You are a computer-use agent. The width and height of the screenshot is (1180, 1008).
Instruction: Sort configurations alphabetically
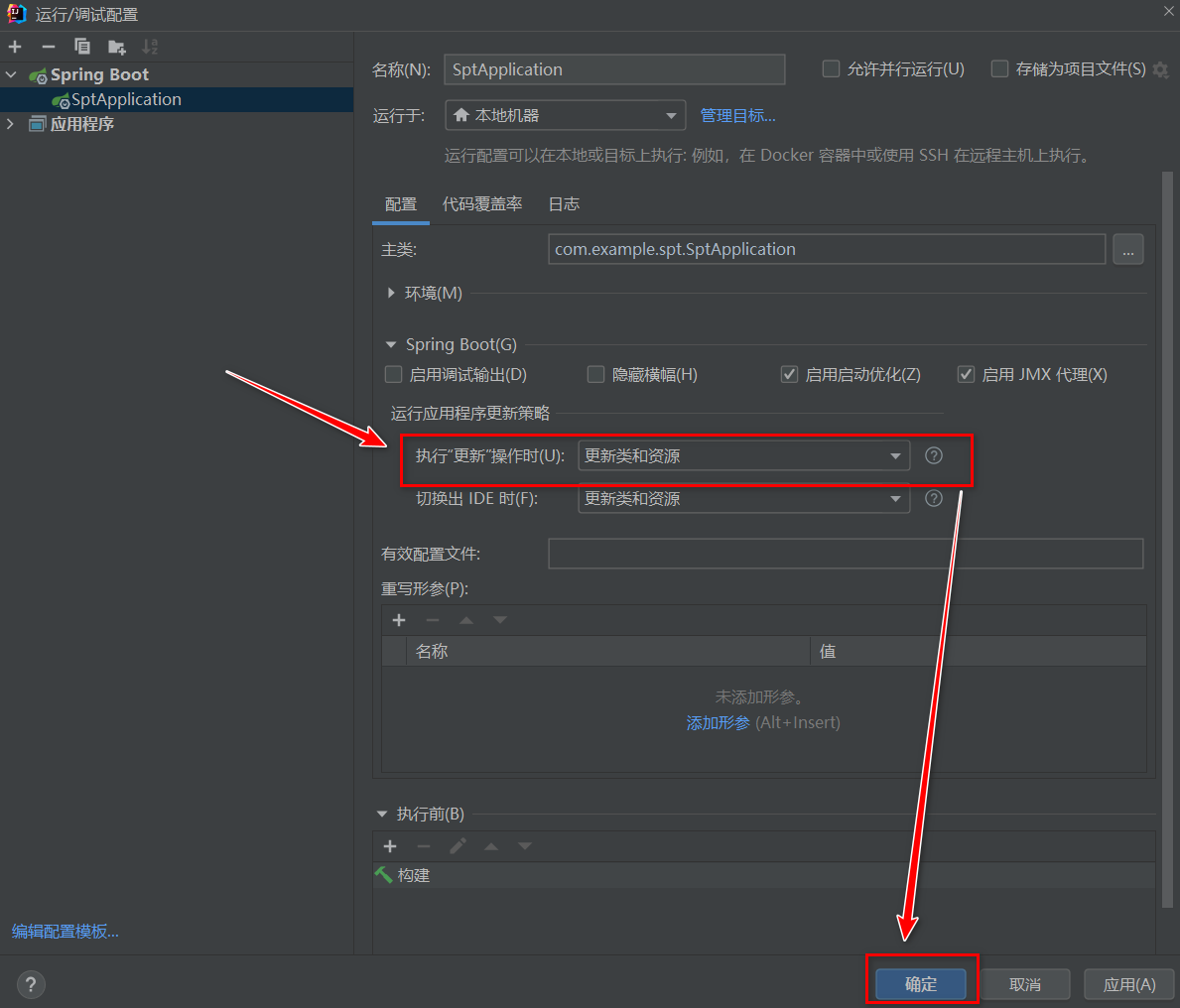click(150, 47)
